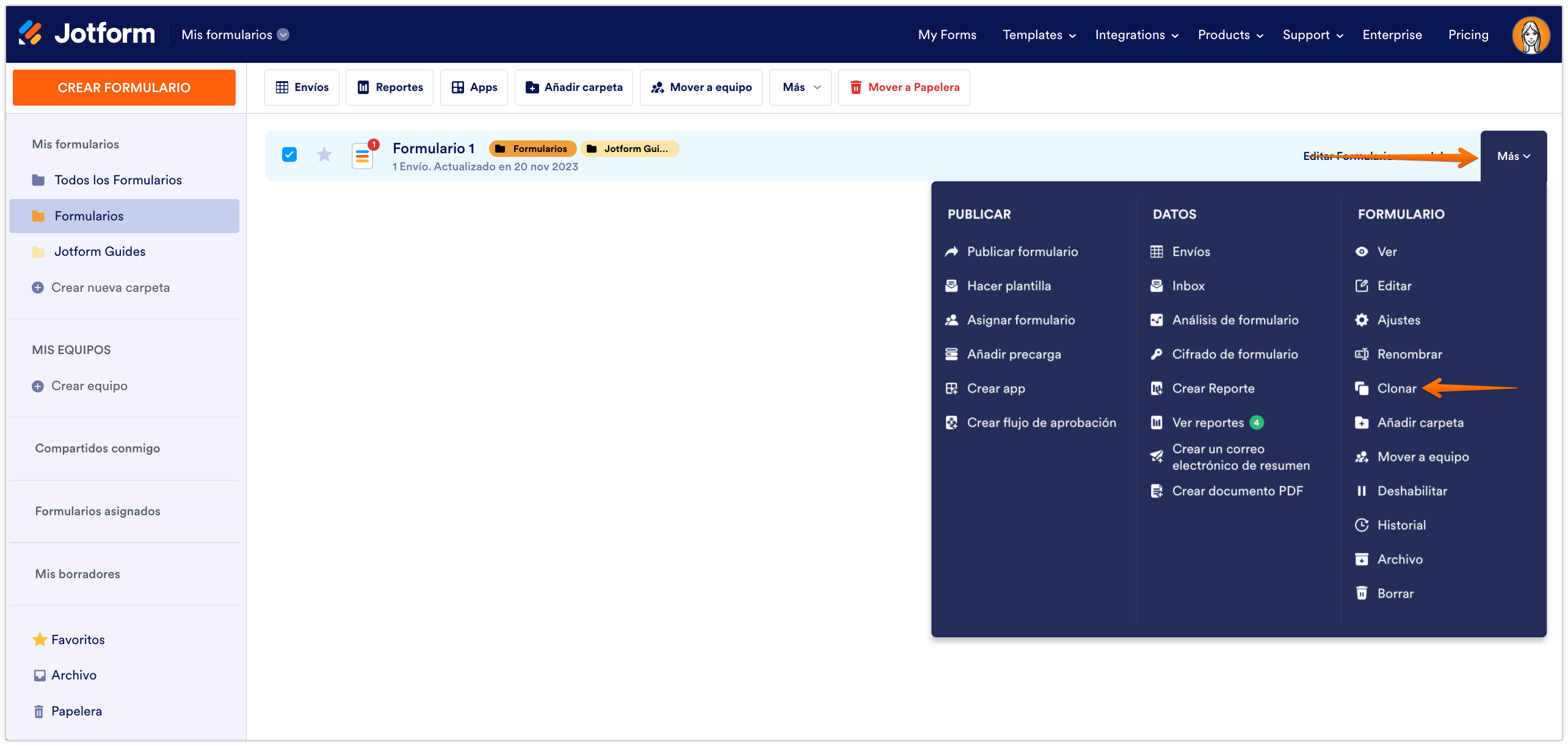
Task: Select Publicar formulario from the menu
Action: (x=1022, y=252)
